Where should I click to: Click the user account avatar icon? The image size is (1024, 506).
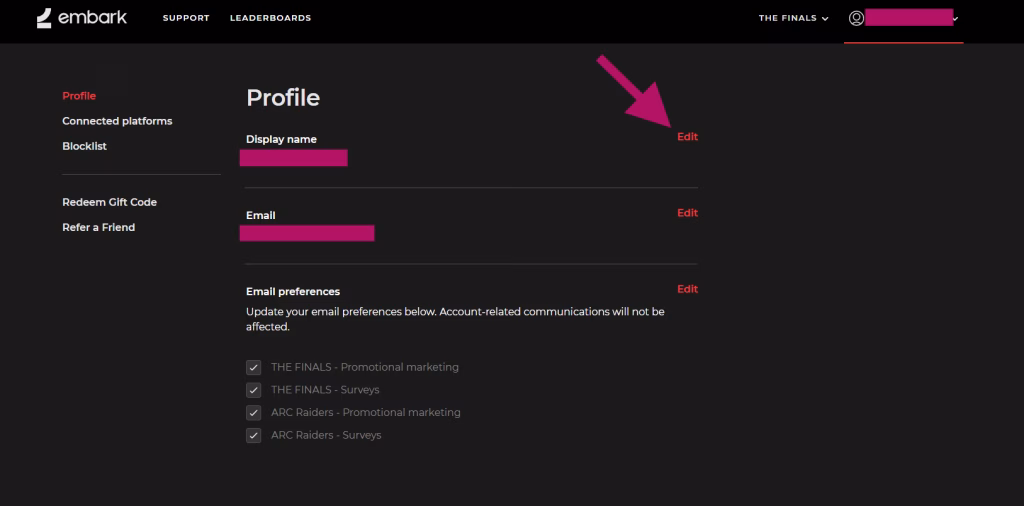pos(856,18)
